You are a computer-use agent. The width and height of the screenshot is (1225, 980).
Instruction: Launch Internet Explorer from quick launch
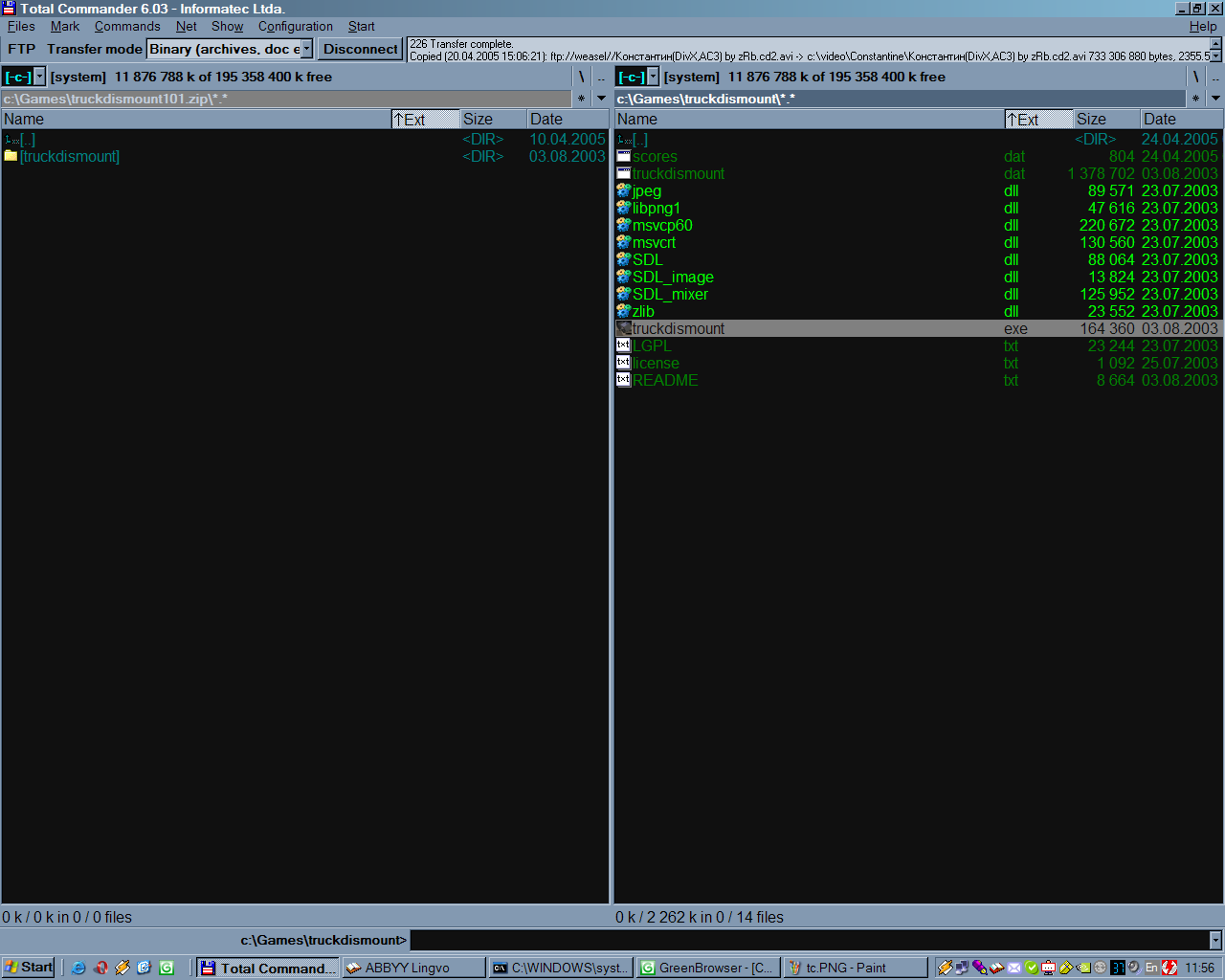tap(78, 968)
